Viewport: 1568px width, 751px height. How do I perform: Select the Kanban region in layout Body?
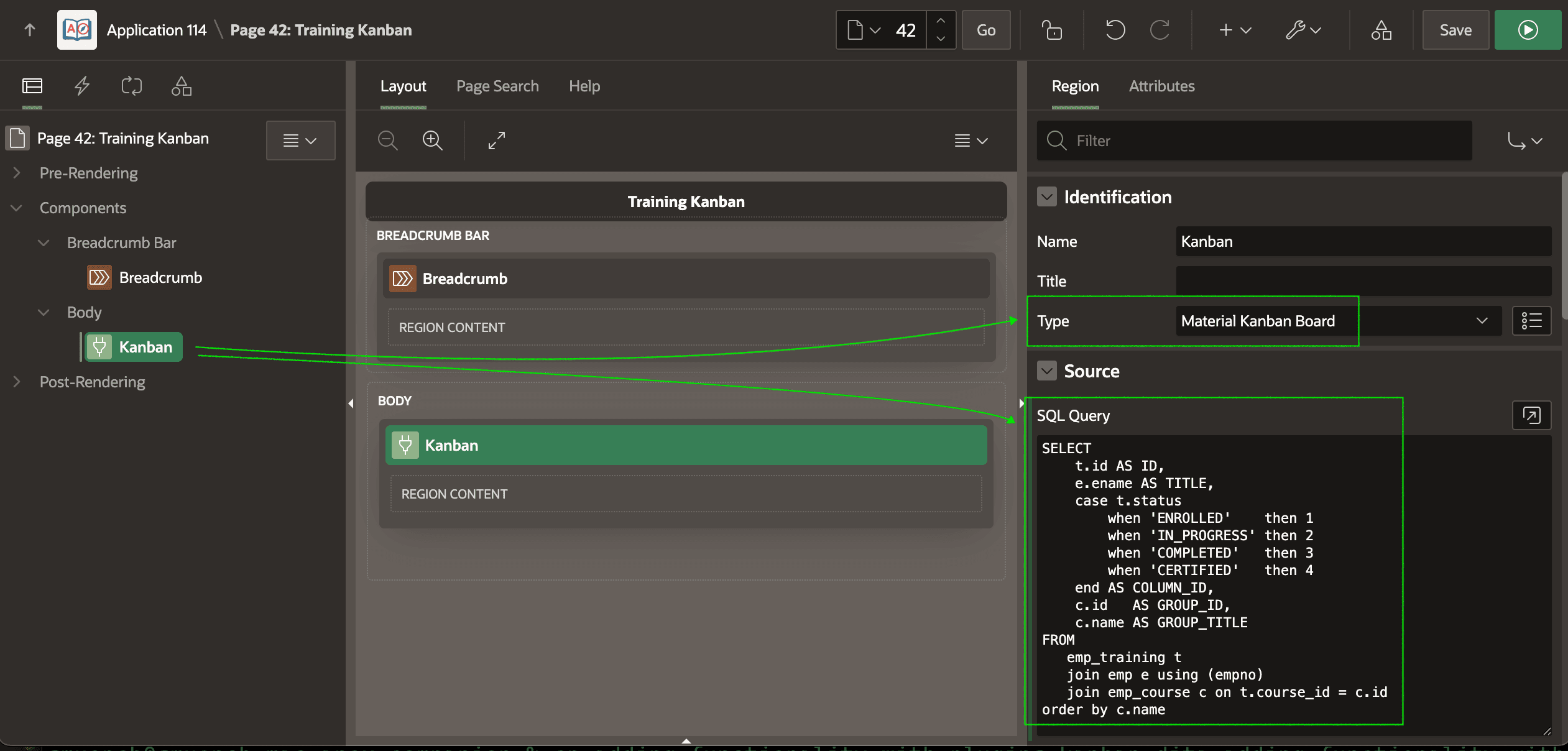686,445
